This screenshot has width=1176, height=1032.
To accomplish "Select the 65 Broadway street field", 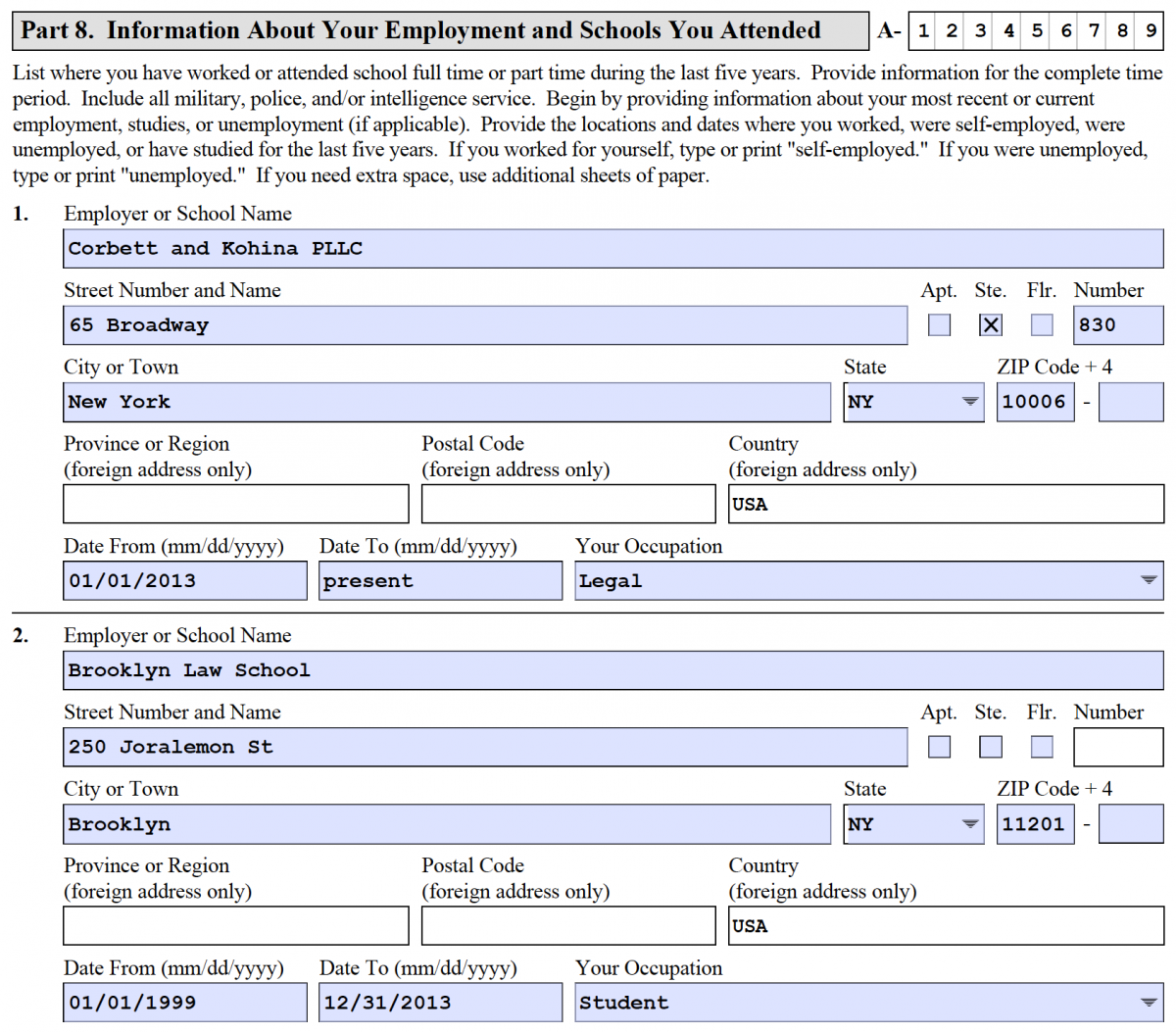I will (x=485, y=325).
